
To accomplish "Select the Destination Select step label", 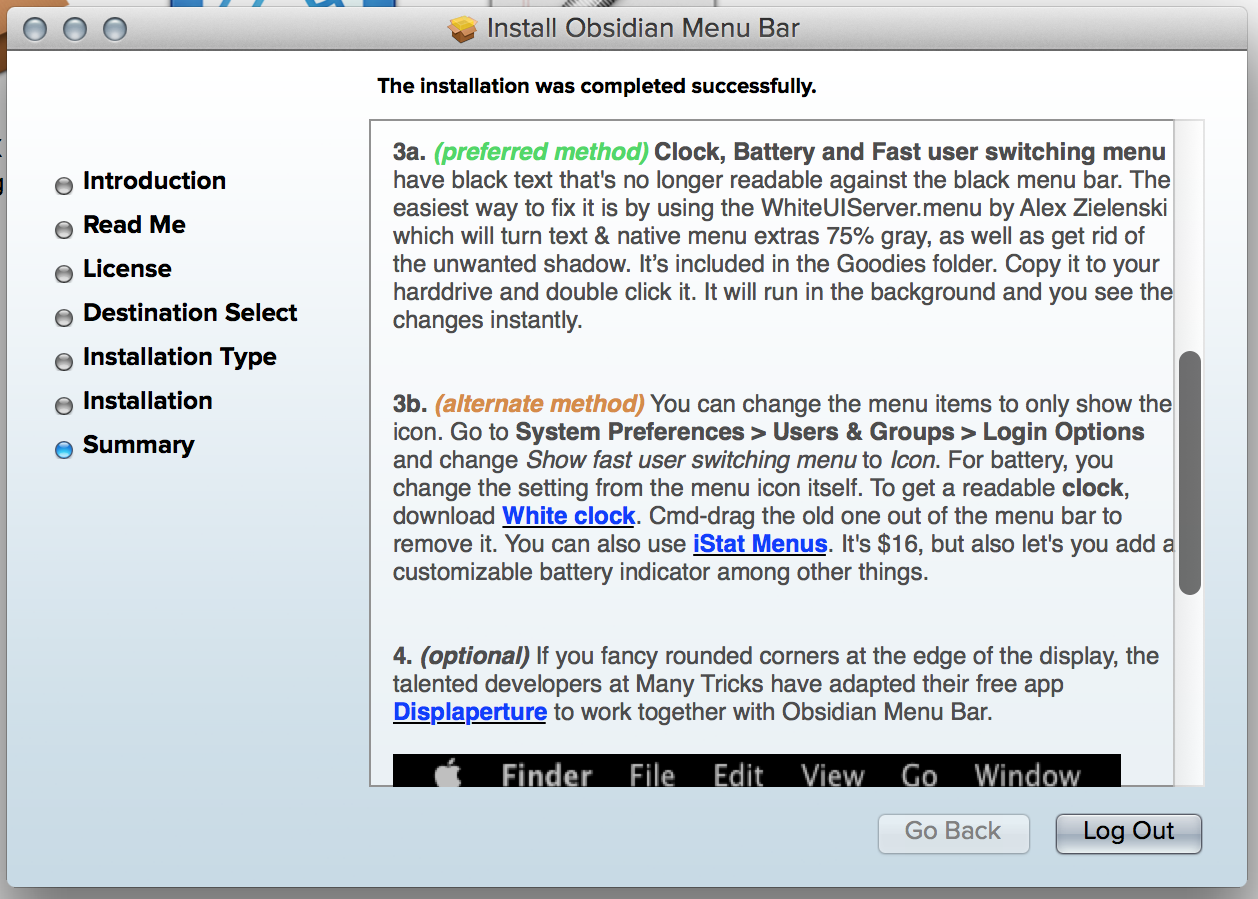I will click(190, 313).
